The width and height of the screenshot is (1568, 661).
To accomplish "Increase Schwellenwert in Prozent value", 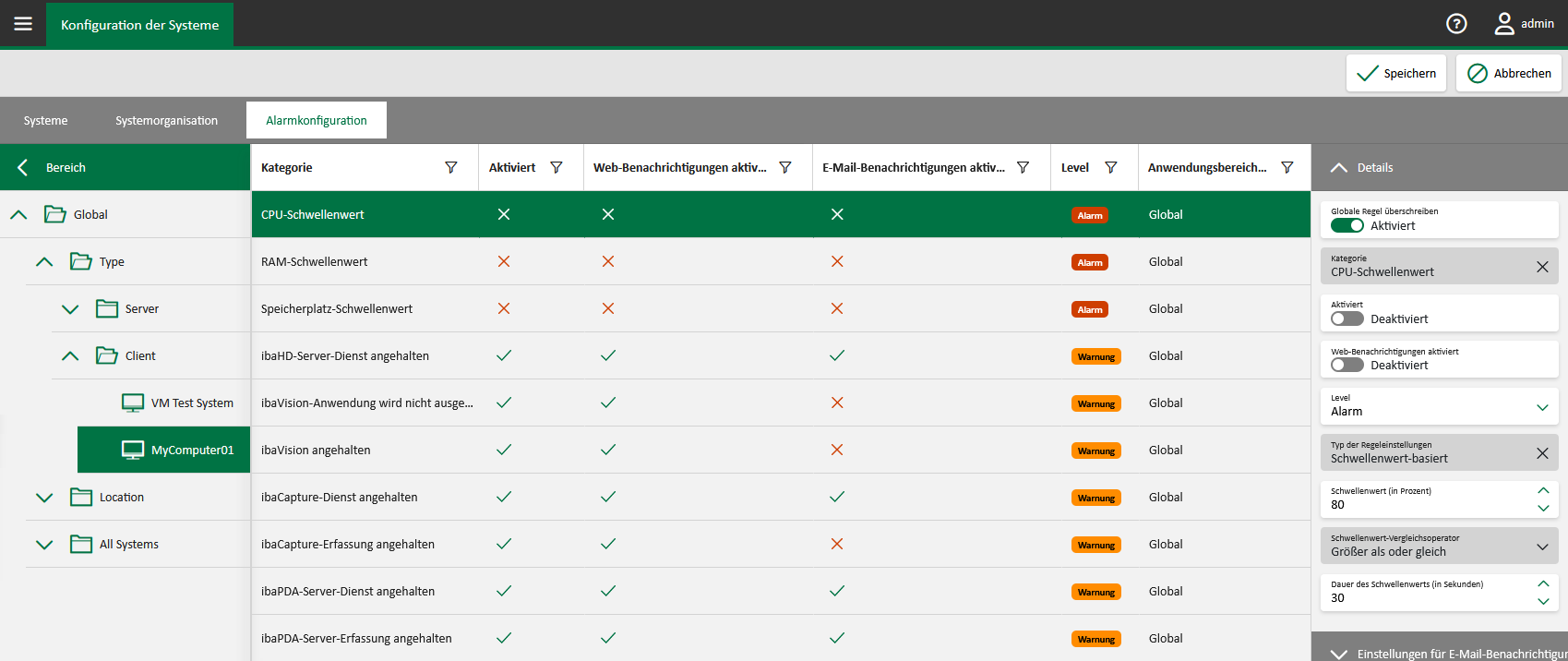I will point(1543,490).
